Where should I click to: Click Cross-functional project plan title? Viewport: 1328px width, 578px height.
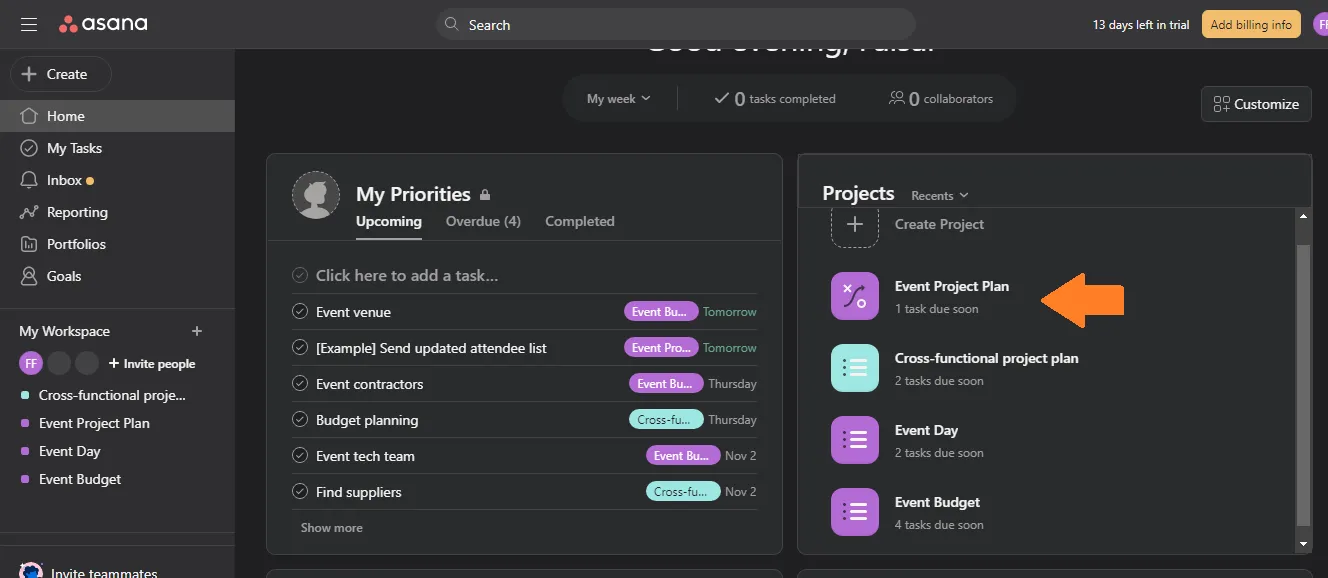(987, 358)
